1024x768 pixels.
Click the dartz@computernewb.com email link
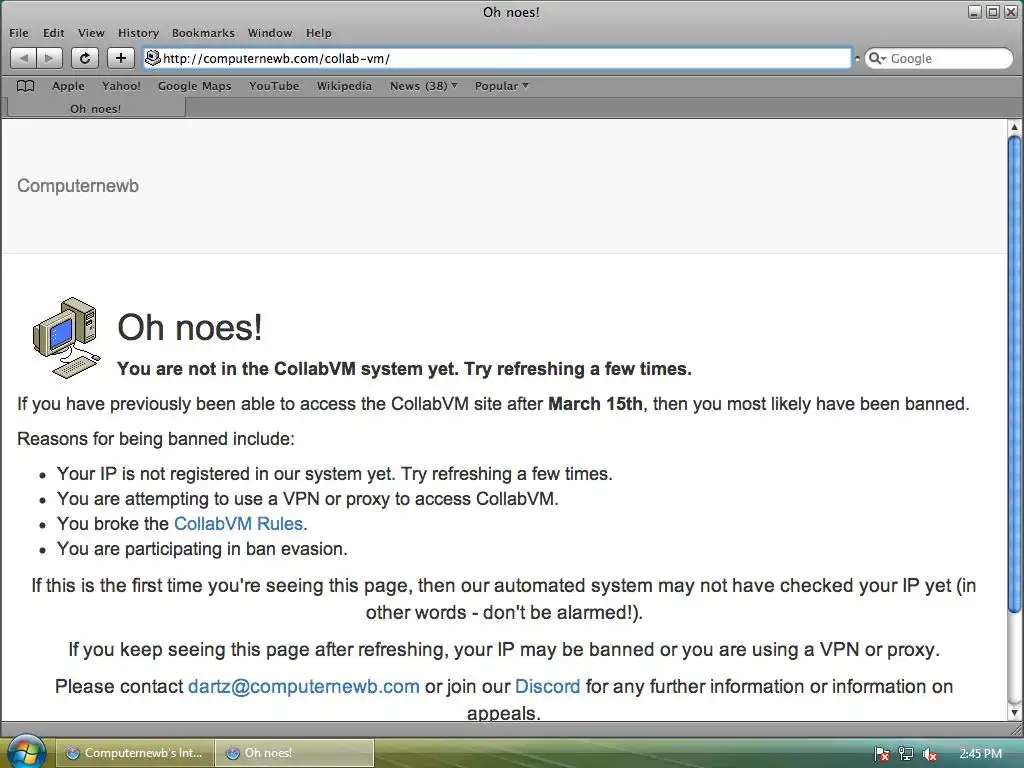[304, 686]
